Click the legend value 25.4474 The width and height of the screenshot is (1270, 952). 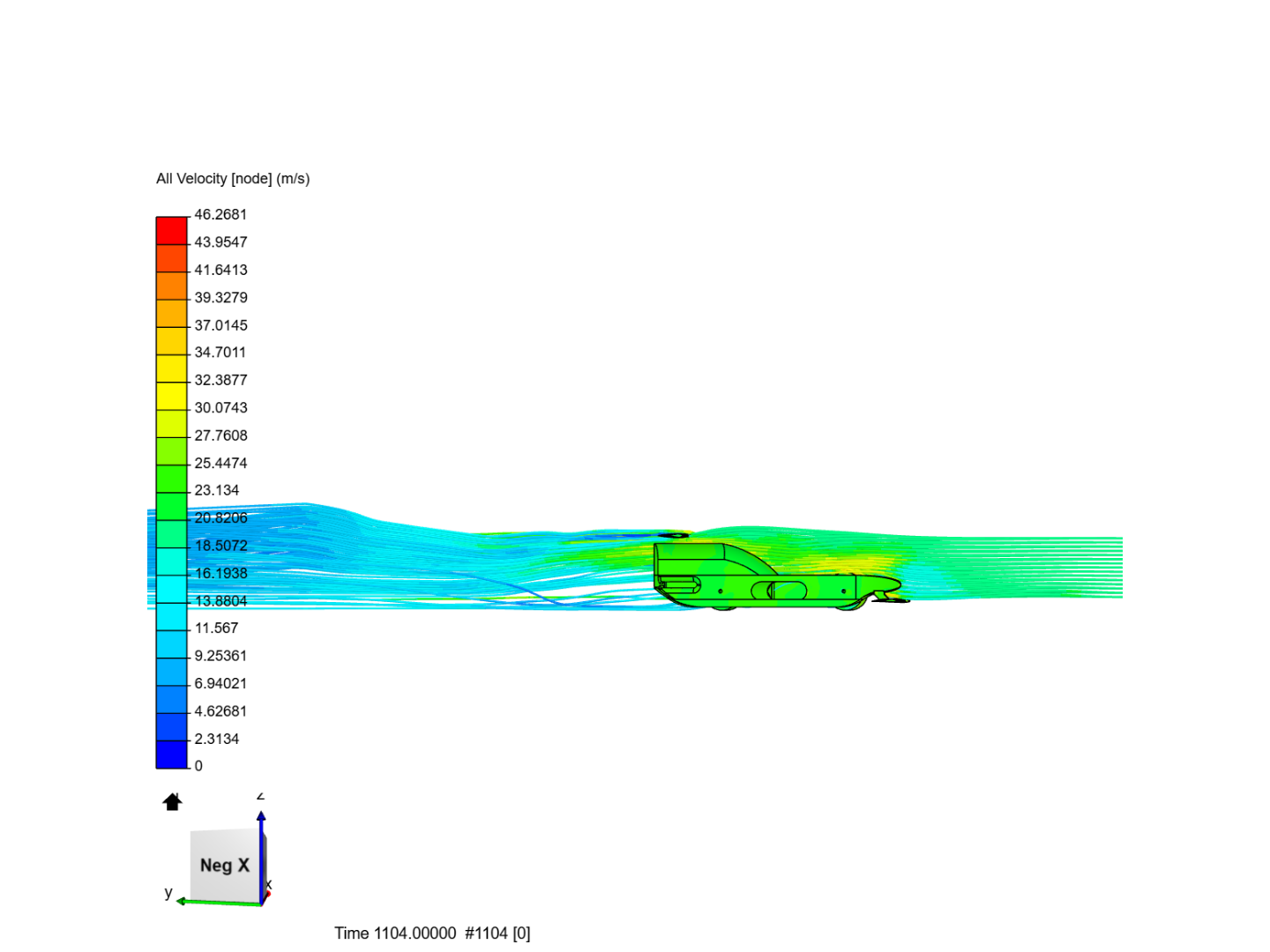[220, 463]
